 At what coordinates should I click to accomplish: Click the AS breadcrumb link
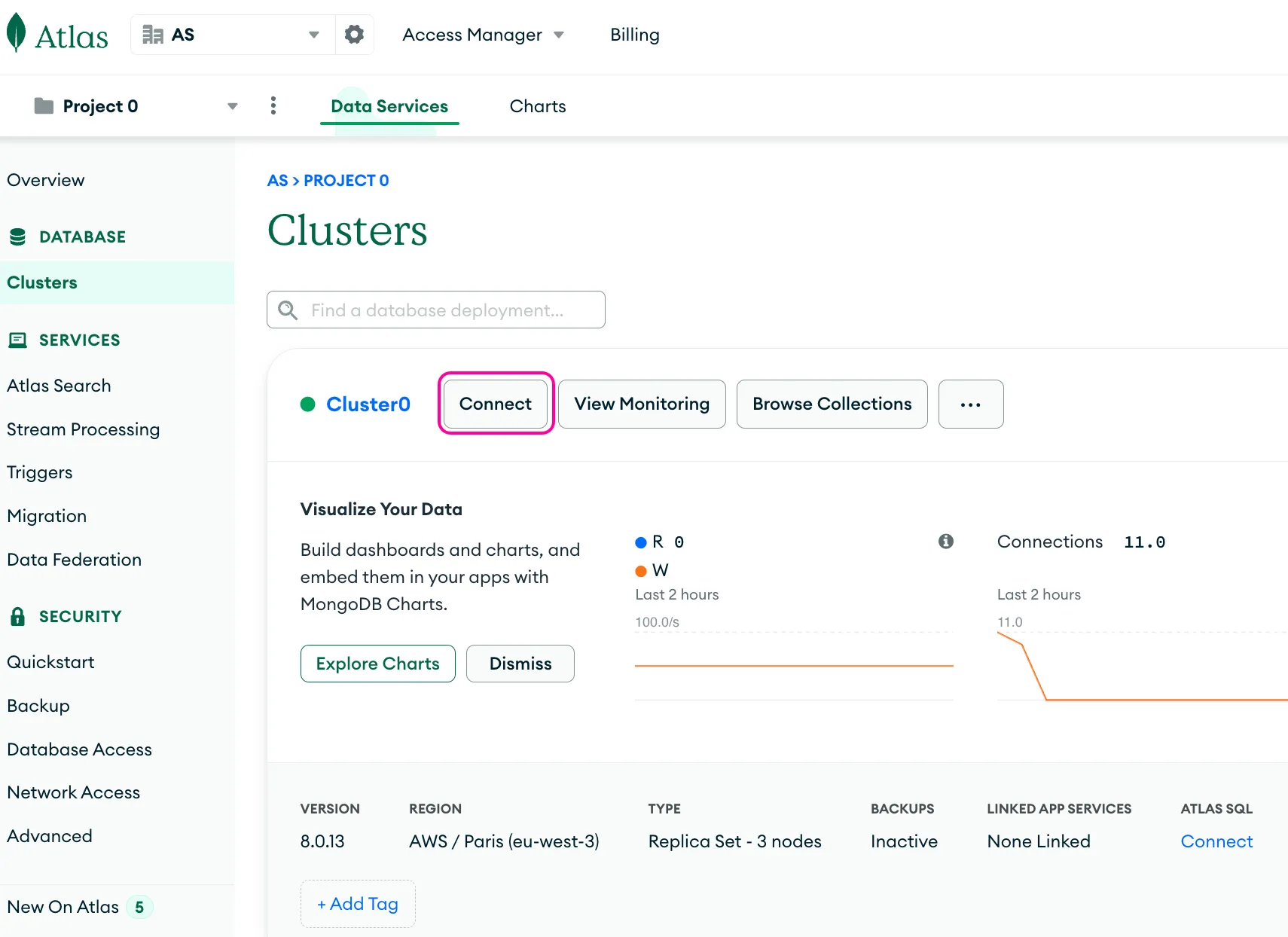[x=277, y=180]
